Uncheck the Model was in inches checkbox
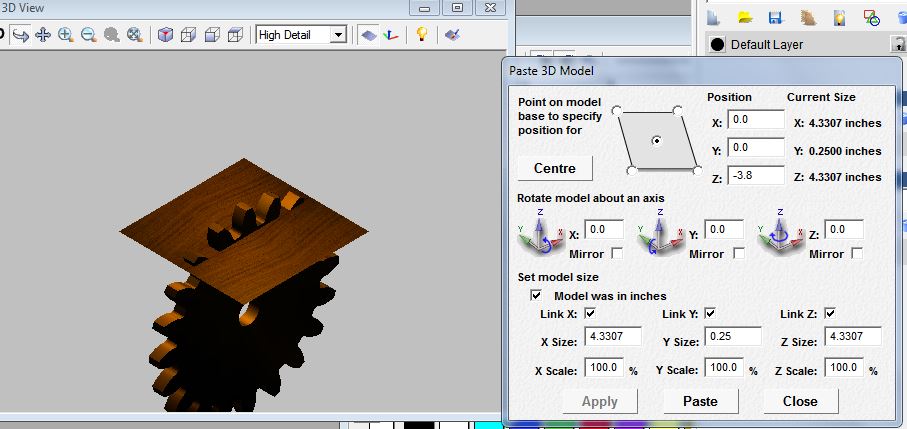The width and height of the screenshot is (907, 429). [536, 296]
